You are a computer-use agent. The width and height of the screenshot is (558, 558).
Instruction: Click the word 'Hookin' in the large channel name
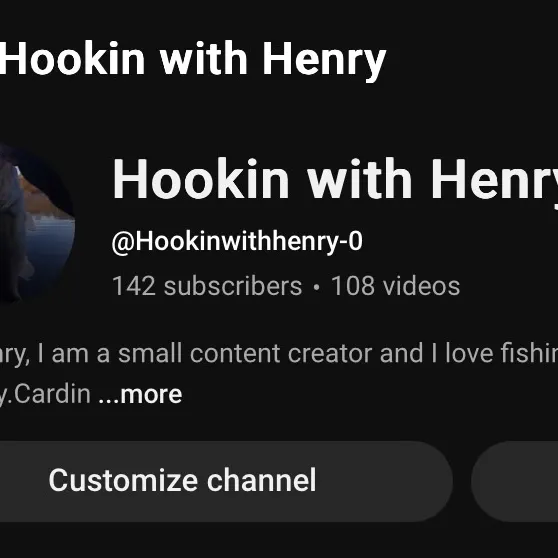point(201,179)
